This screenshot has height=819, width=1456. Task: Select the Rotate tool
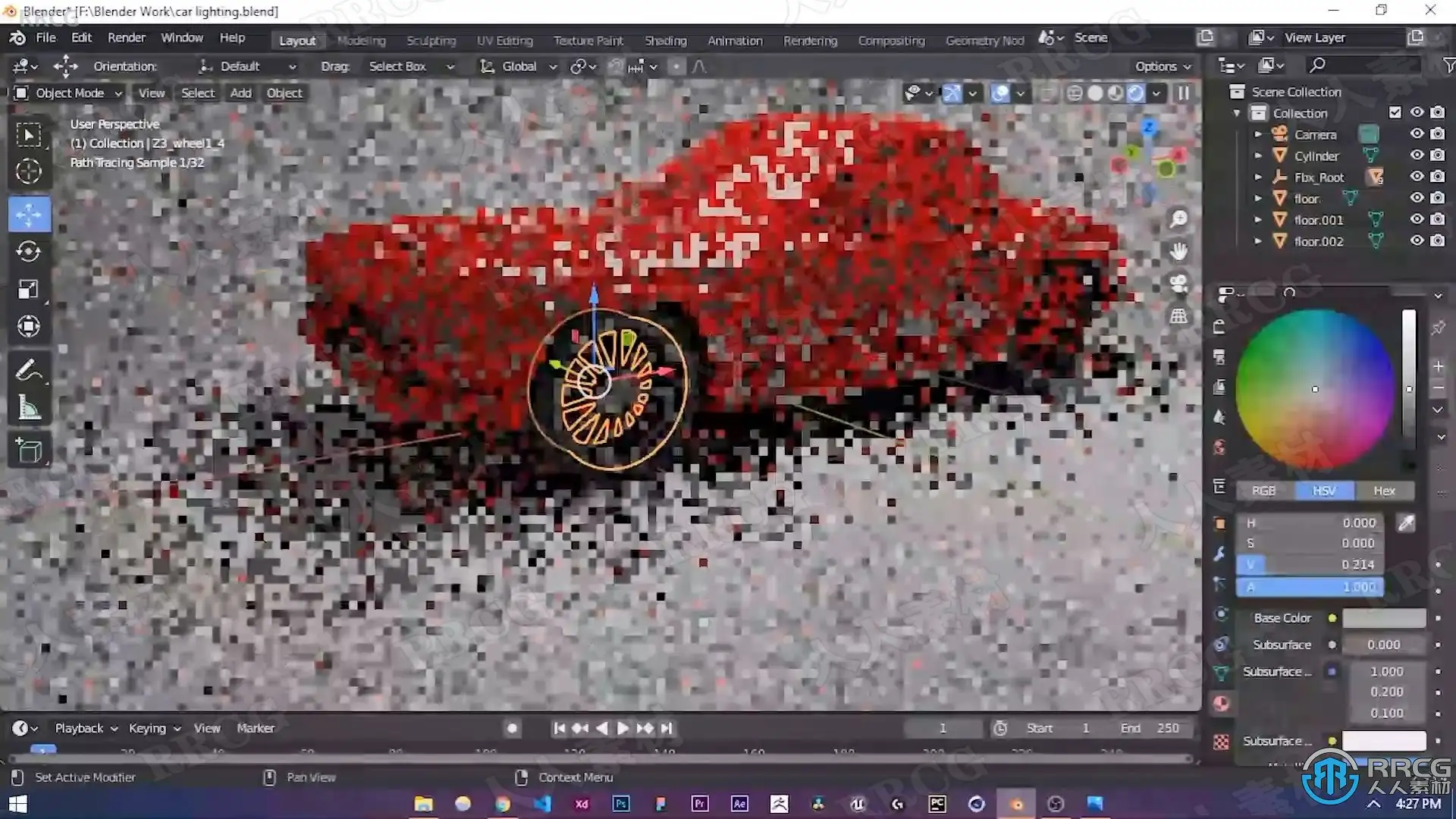pyautogui.click(x=29, y=252)
